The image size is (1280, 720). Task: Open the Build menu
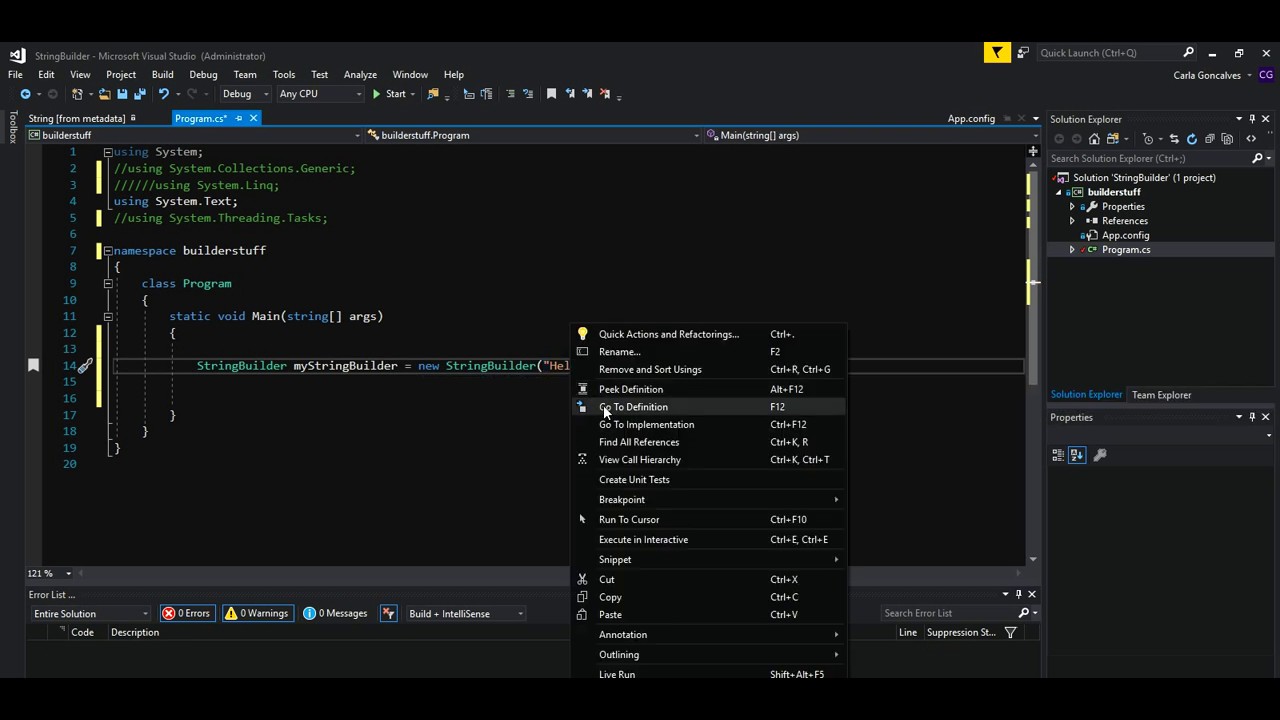click(162, 74)
